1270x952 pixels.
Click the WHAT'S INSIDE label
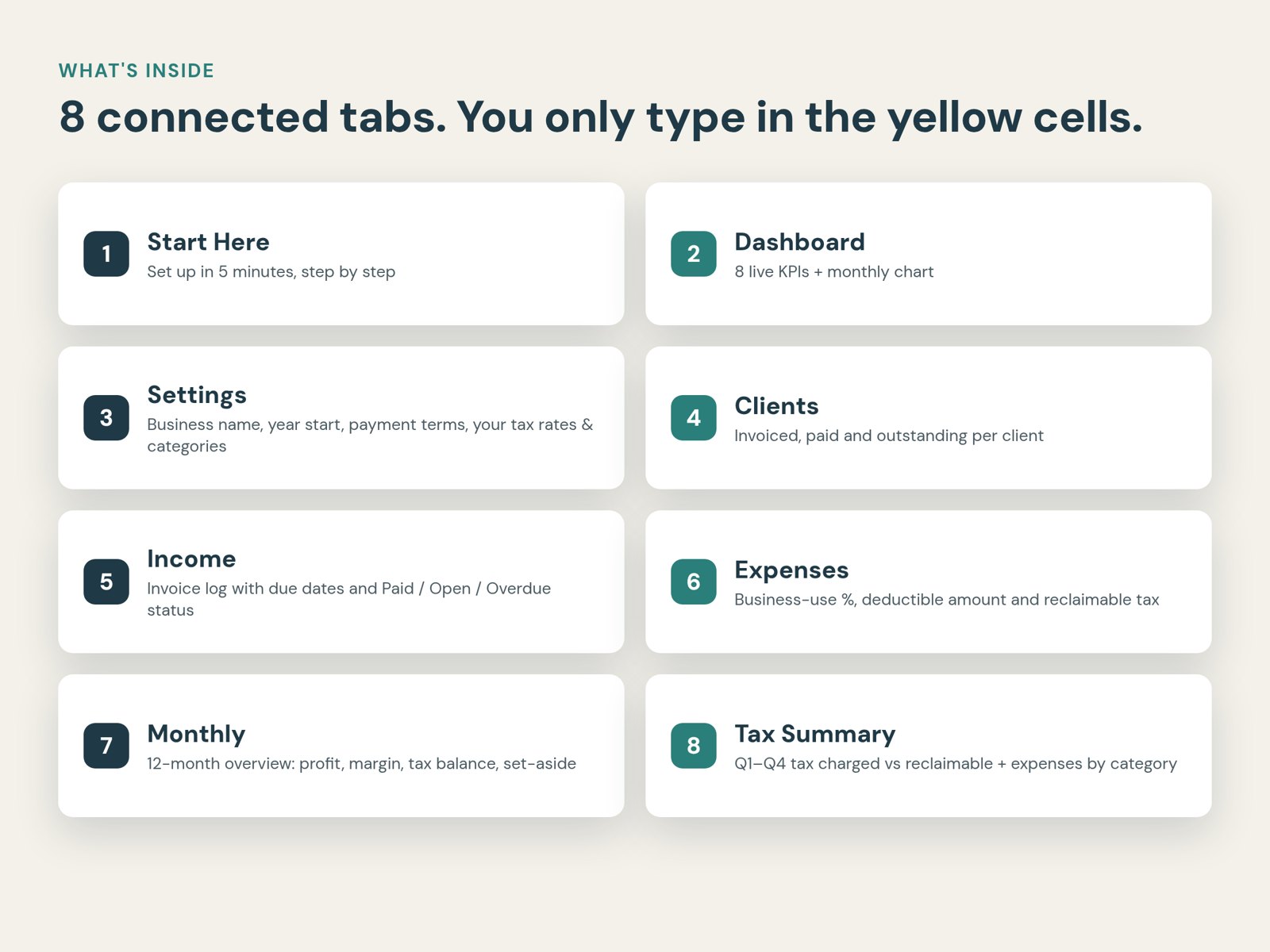137,71
